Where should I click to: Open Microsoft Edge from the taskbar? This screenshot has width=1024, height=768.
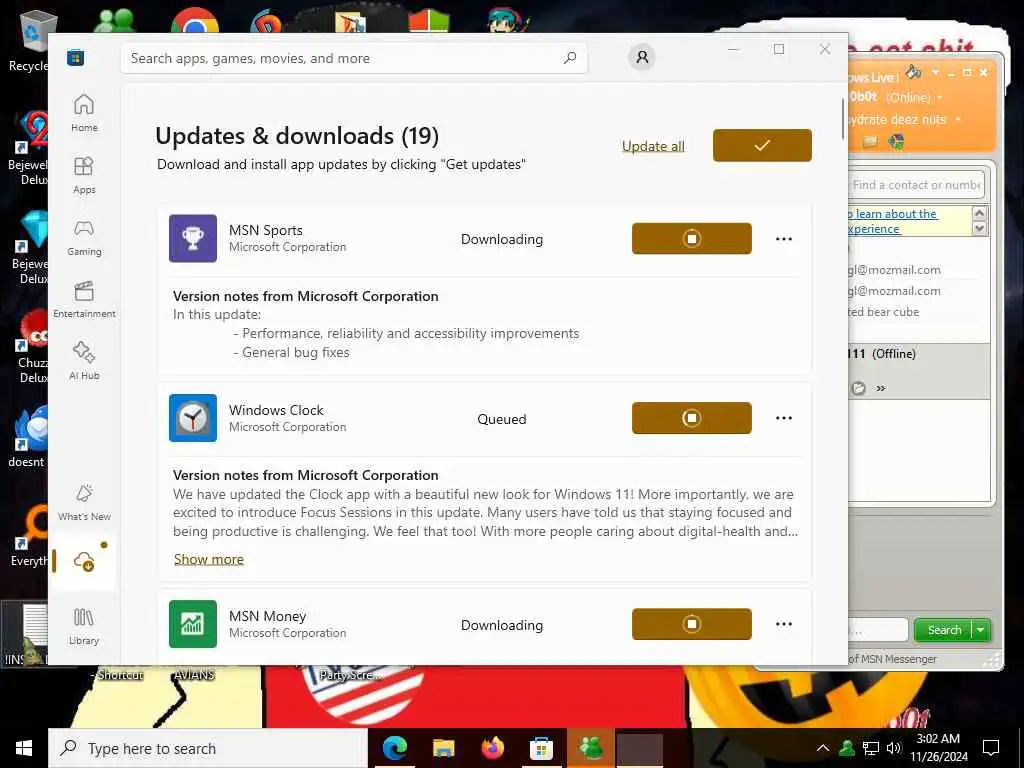click(x=394, y=748)
